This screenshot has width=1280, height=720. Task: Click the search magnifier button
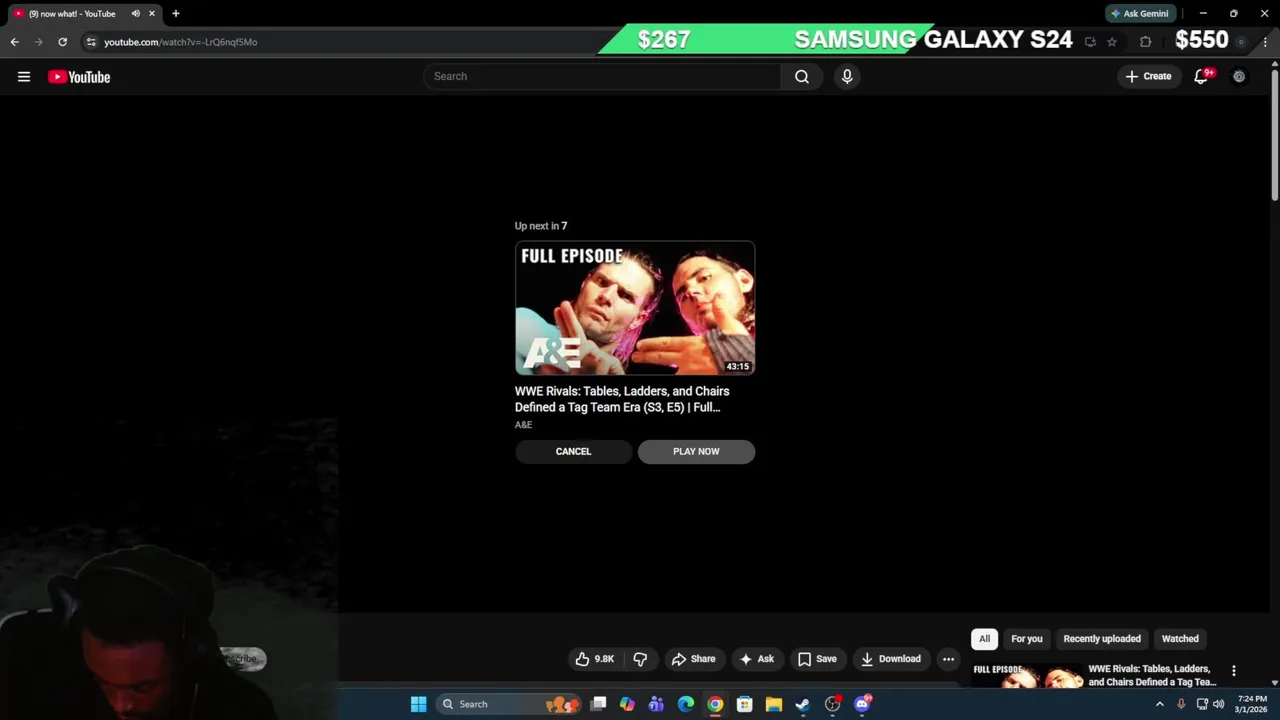tap(802, 76)
